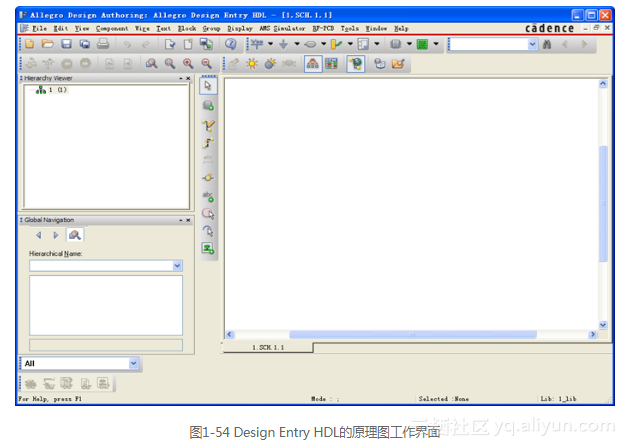The height and width of the screenshot is (447, 626).
Task: Click the vertical toolbar's bottom green-plus icon
Action: pyautogui.click(x=208, y=248)
